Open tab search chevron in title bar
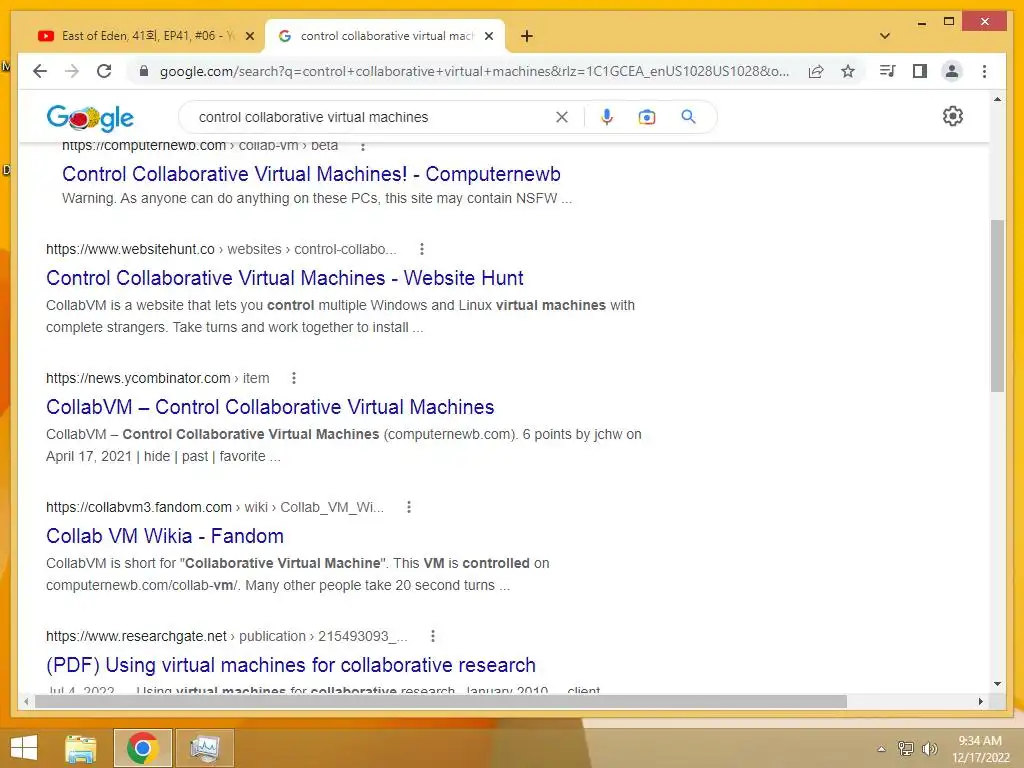Image resolution: width=1024 pixels, height=768 pixels. click(885, 36)
